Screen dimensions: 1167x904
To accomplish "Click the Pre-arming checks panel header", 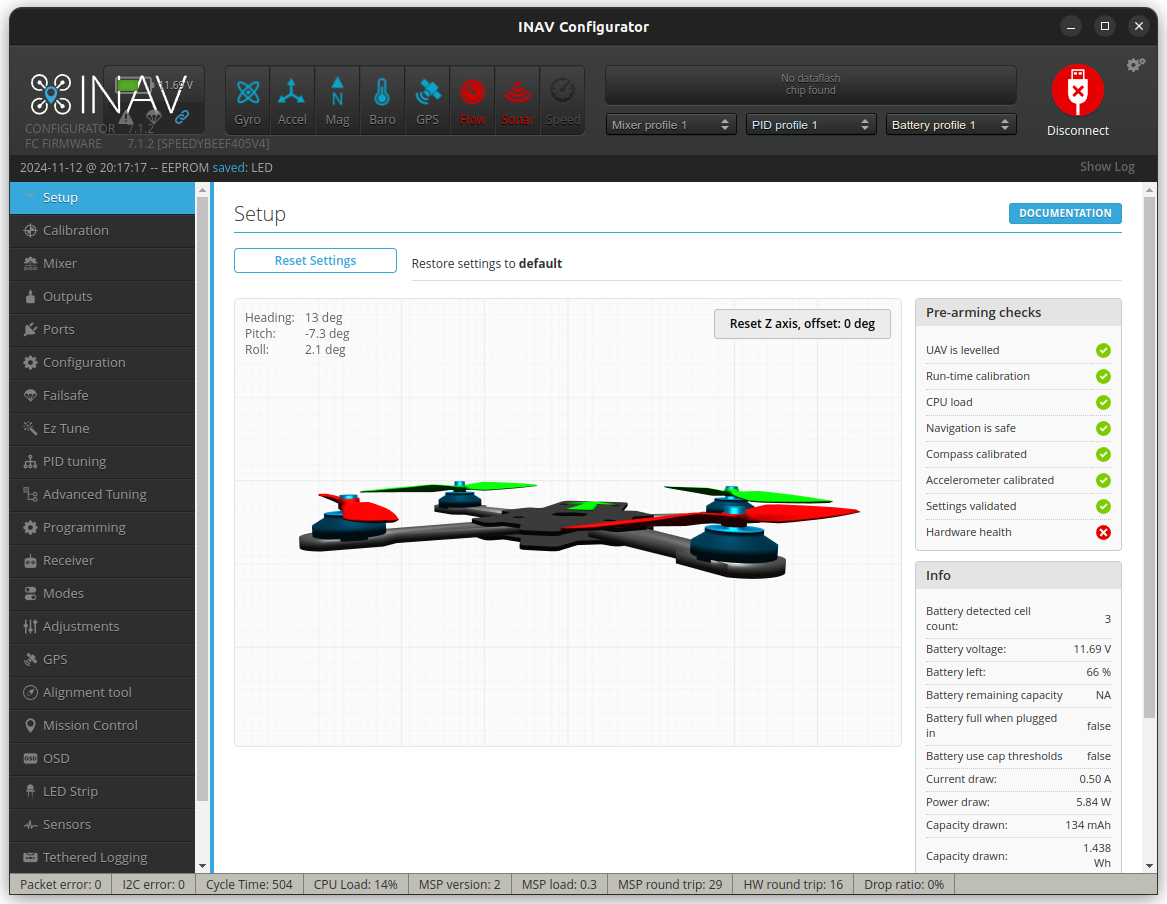I will tap(1018, 312).
